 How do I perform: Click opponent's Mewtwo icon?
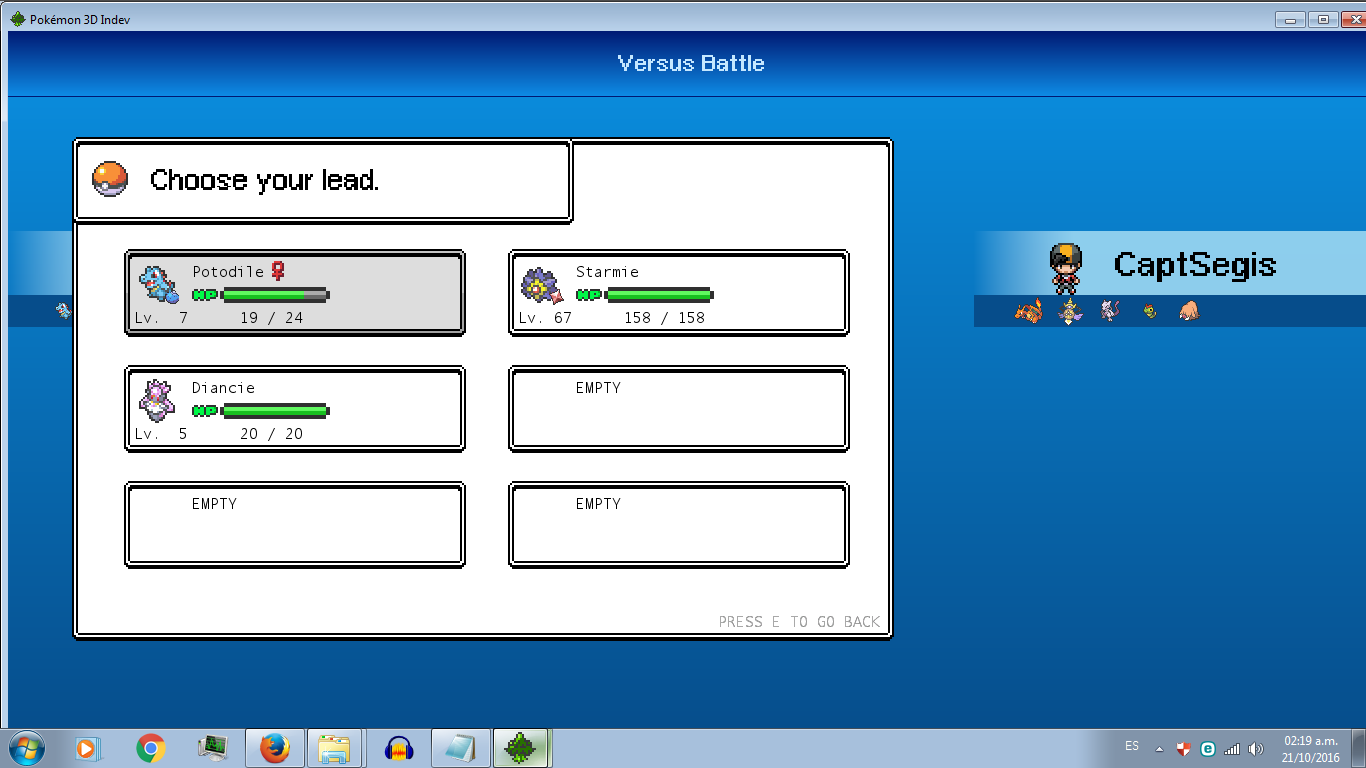click(1110, 311)
